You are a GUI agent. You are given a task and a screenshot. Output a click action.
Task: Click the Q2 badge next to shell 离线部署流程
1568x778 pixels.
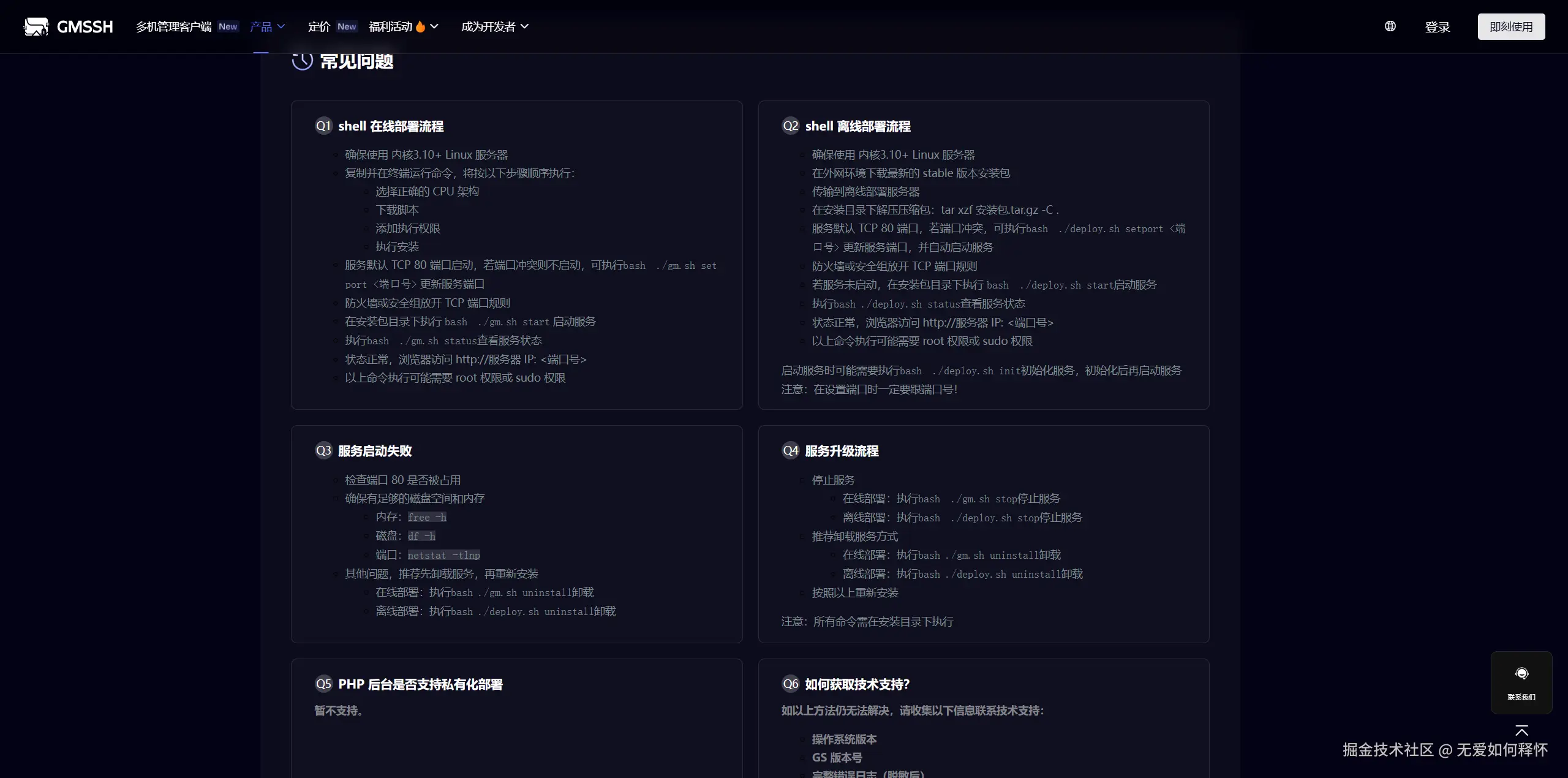pos(790,126)
